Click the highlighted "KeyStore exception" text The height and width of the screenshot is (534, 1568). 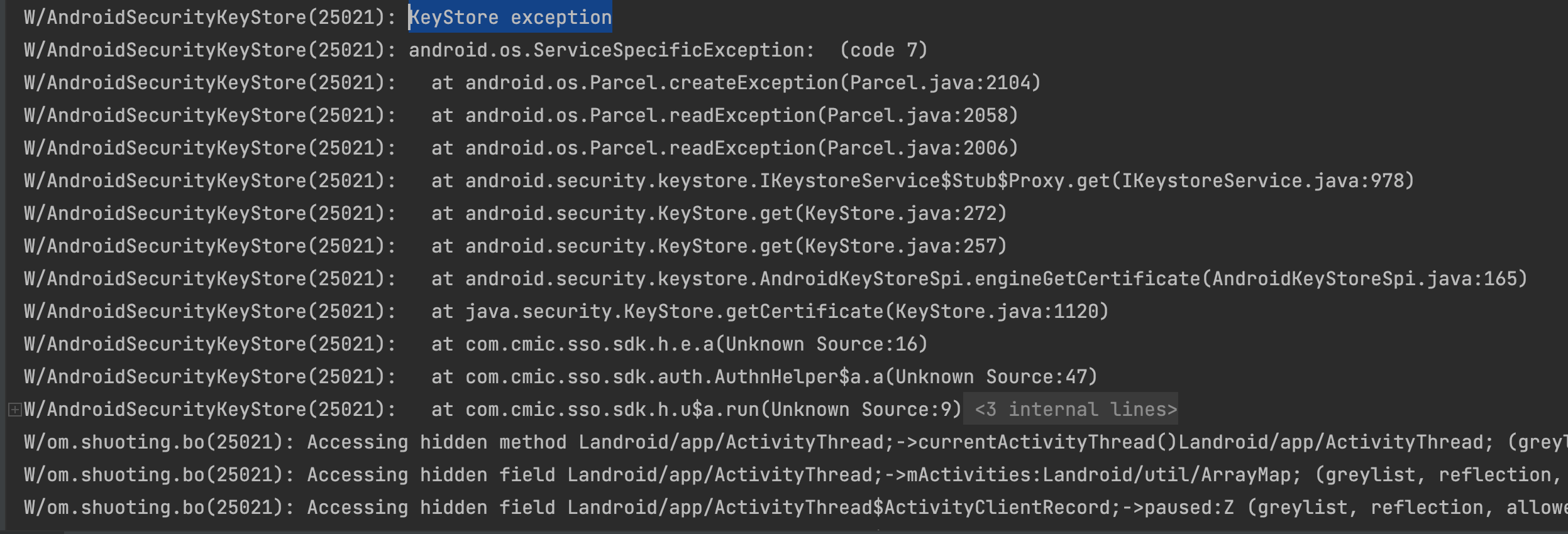(510, 18)
